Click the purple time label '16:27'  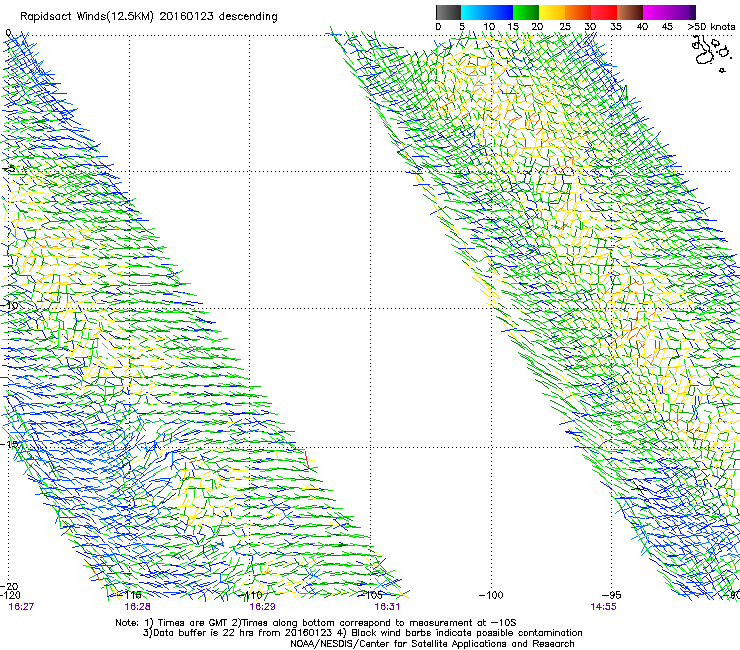(21, 607)
